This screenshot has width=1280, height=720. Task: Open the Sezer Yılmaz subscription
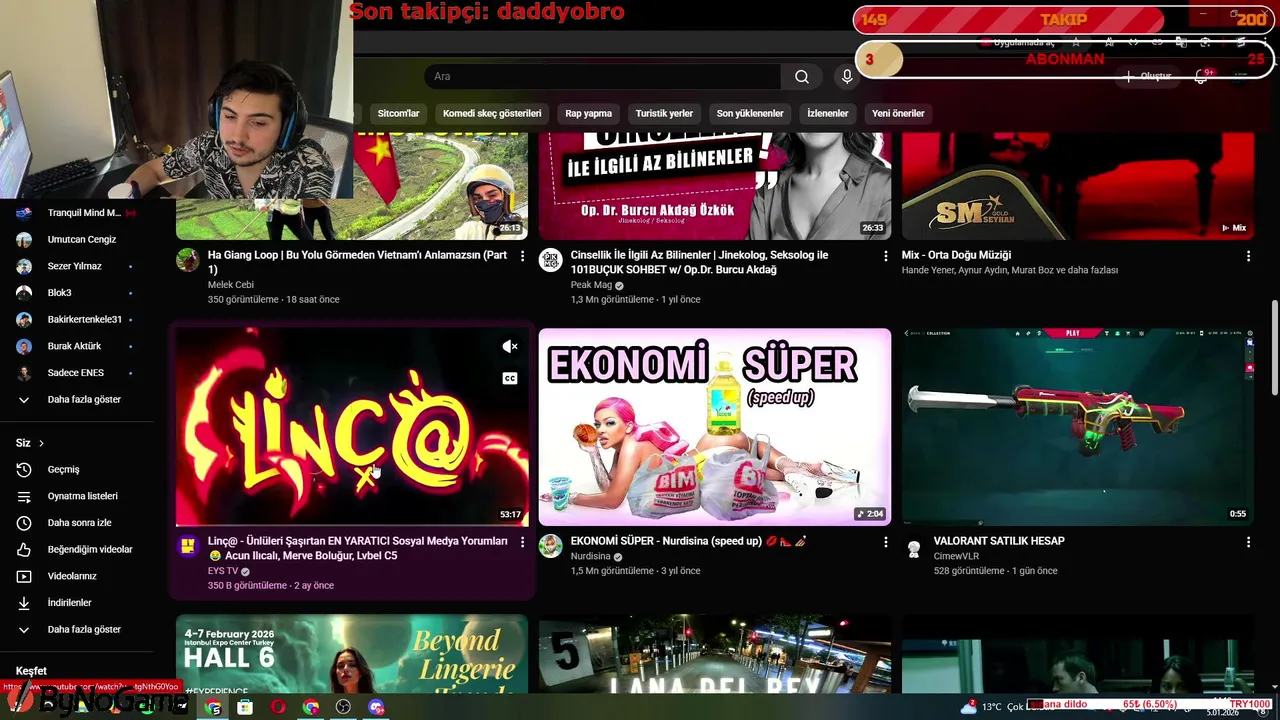point(76,266)
